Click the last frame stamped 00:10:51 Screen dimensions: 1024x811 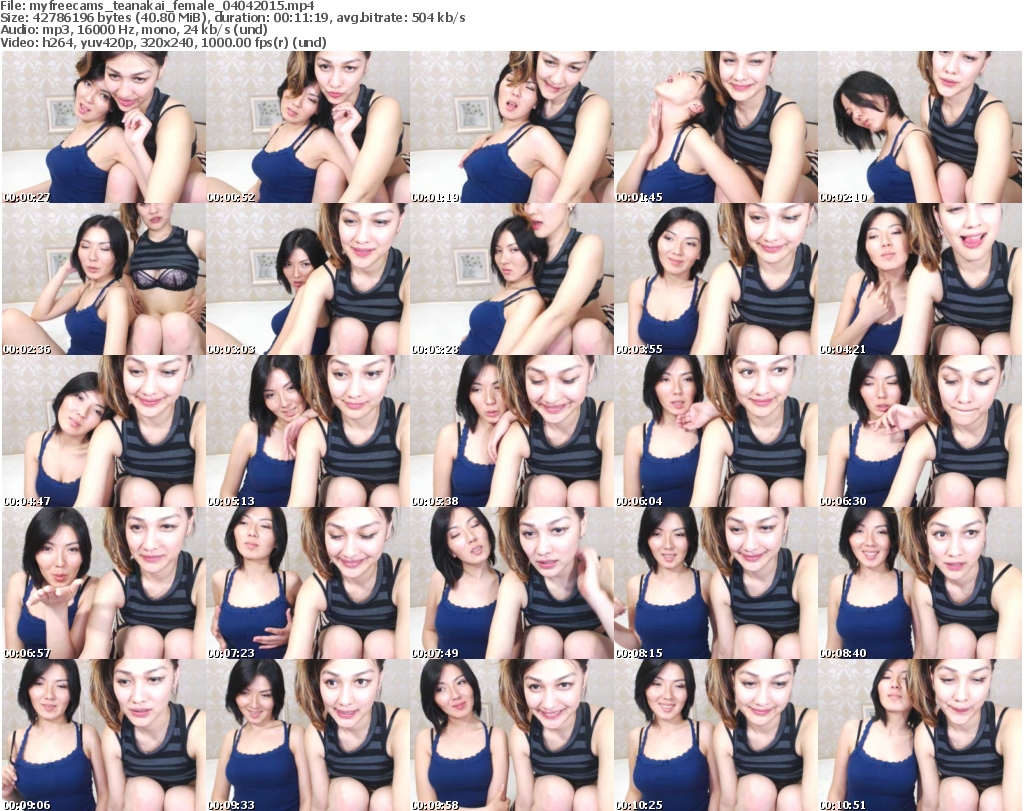(x=920, y=735)
